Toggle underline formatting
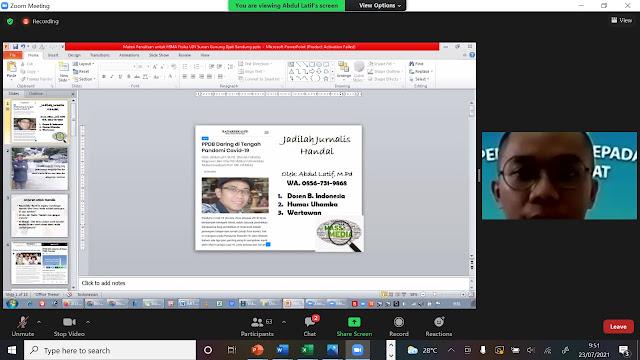 coord(120,77)
